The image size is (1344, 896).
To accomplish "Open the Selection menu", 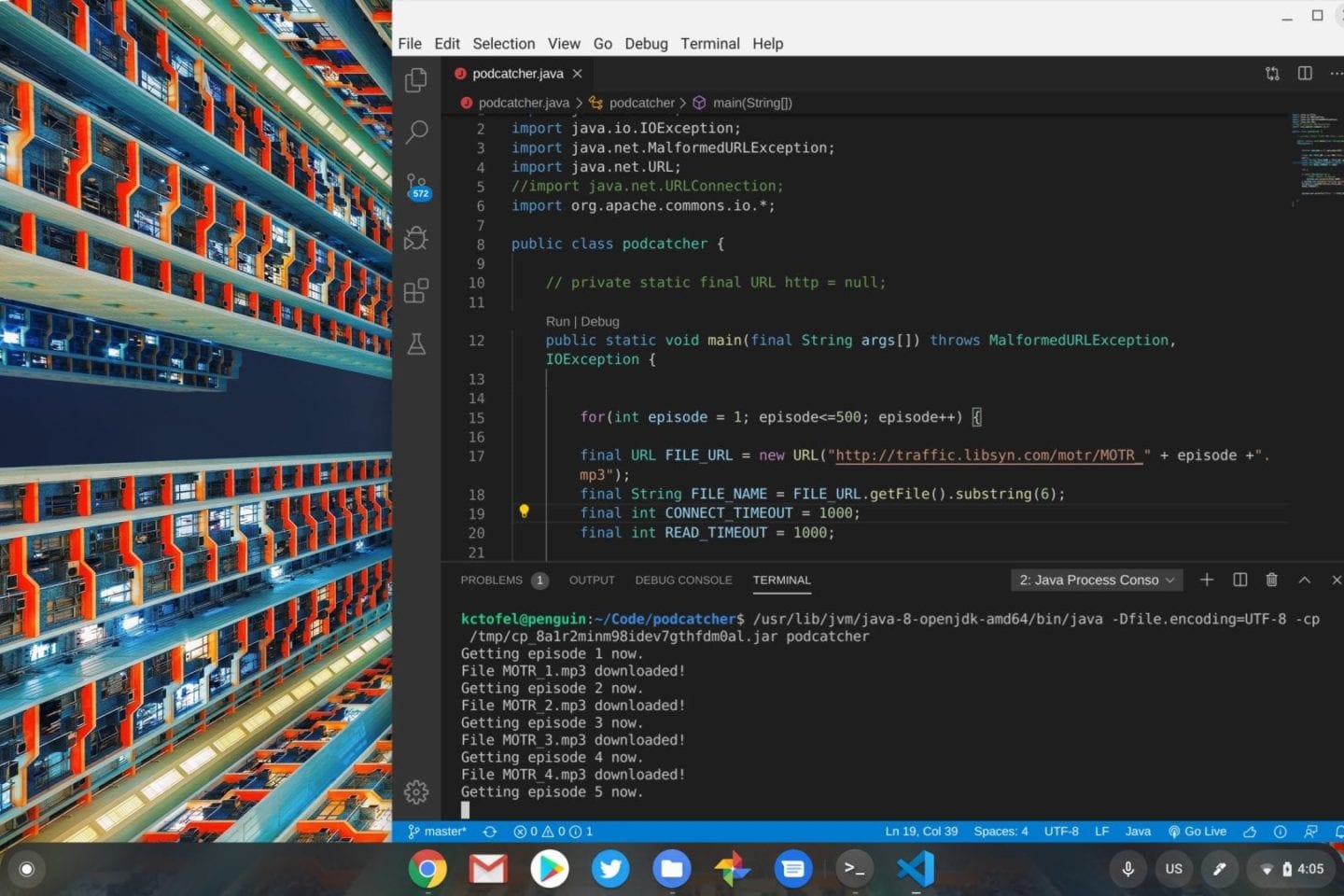I will pos(504,44).
